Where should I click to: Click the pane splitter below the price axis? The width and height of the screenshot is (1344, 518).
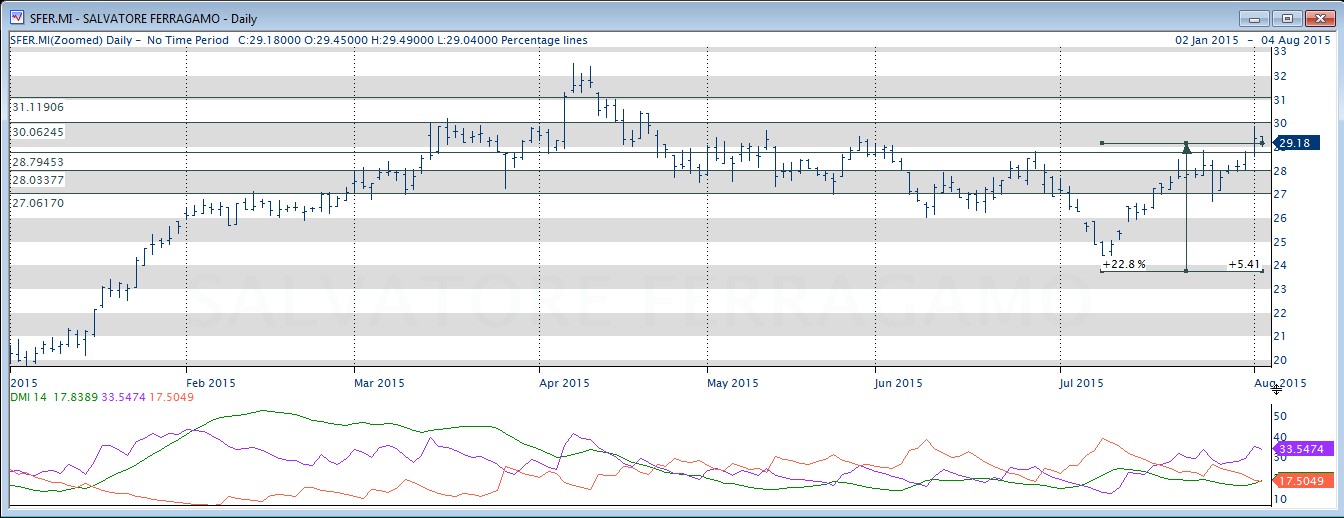pyautogui.click(x=1276, y=389)
